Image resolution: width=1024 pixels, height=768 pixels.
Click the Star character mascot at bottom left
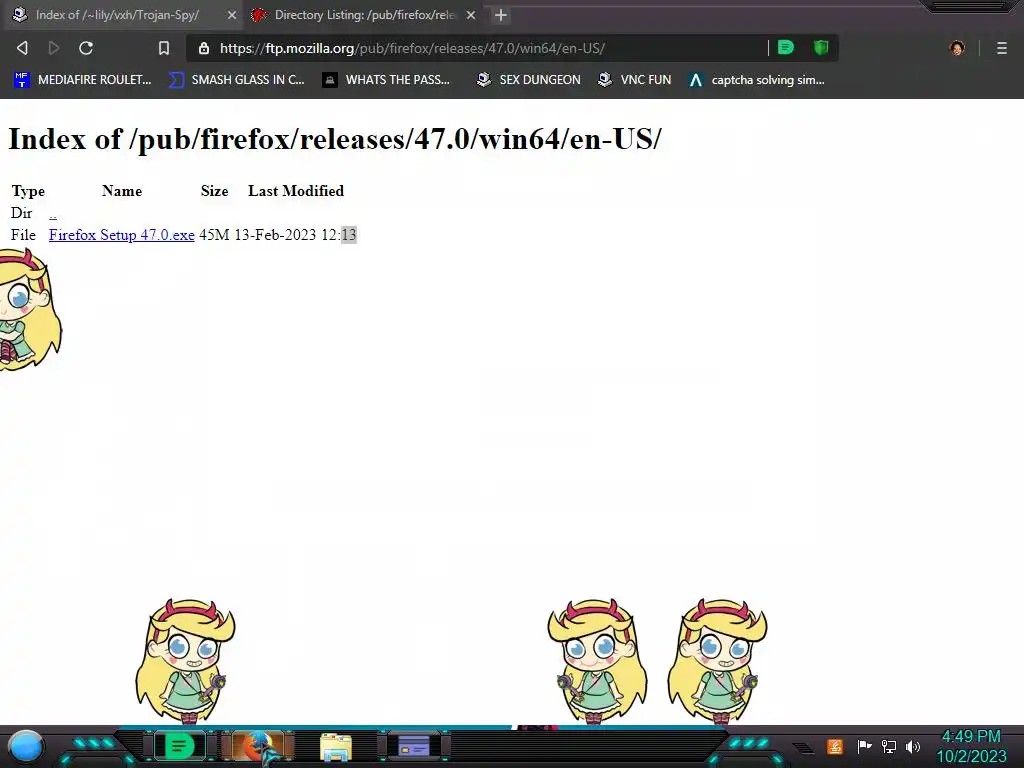point(185,661)
